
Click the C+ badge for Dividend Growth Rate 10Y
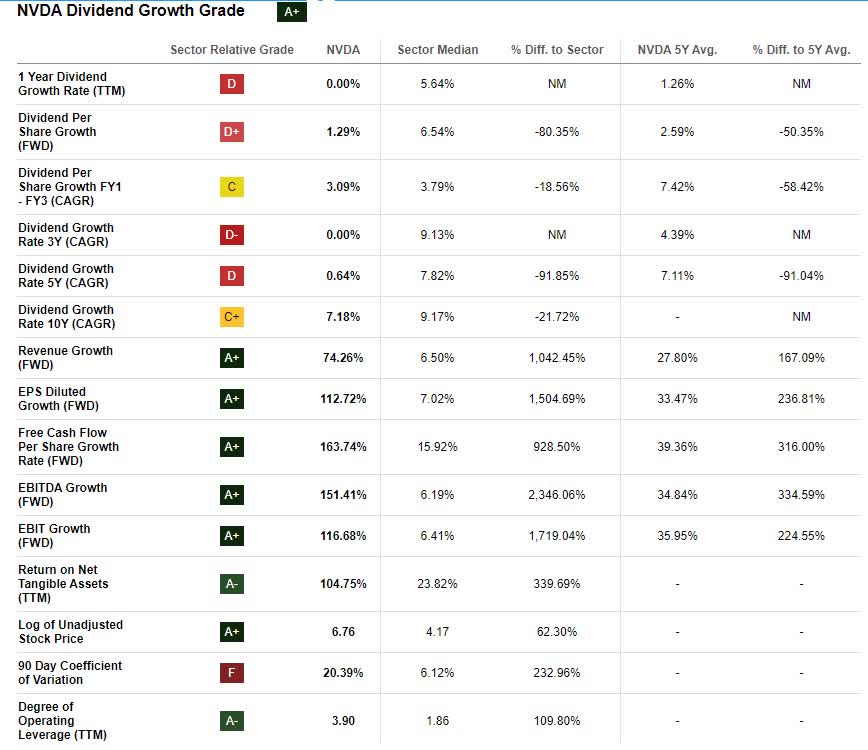point(232,317)
